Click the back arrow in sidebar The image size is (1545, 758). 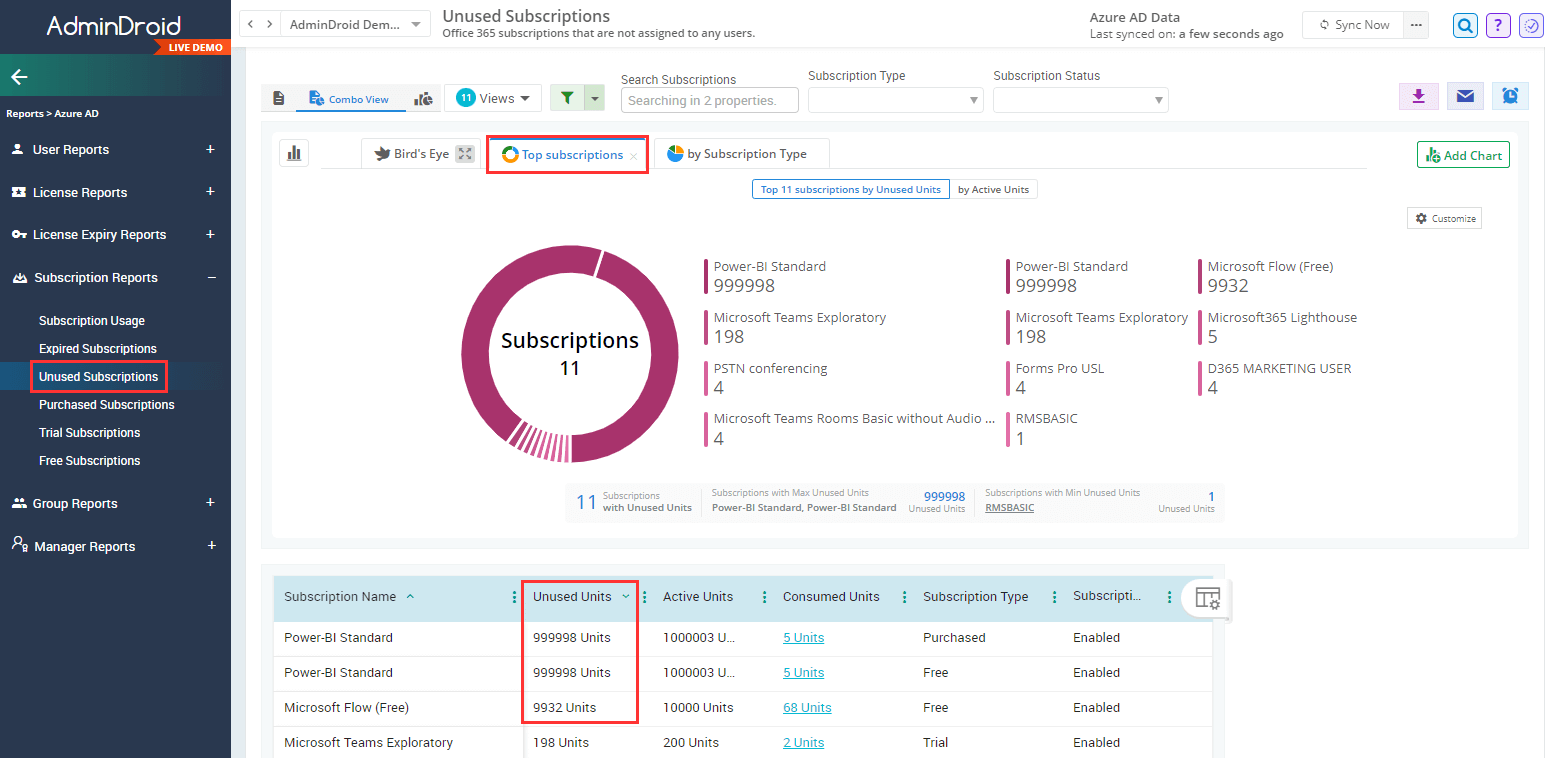point(20,77)
